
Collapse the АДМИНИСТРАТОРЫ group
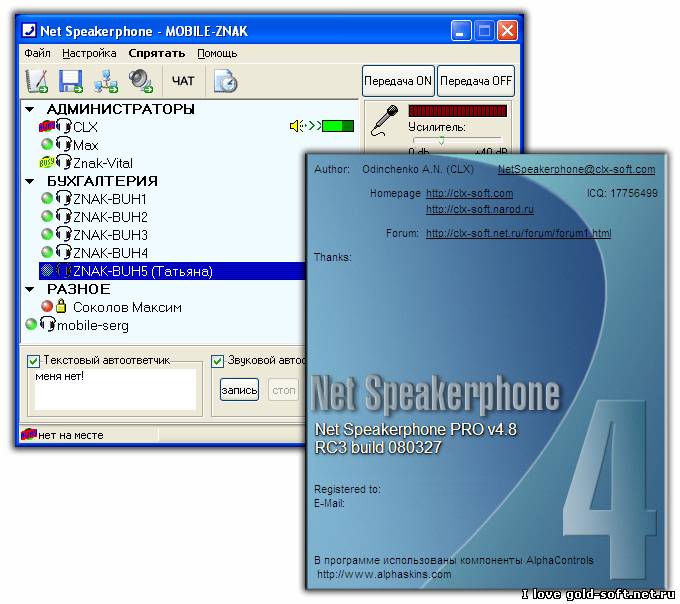click(x=30, y=109)
